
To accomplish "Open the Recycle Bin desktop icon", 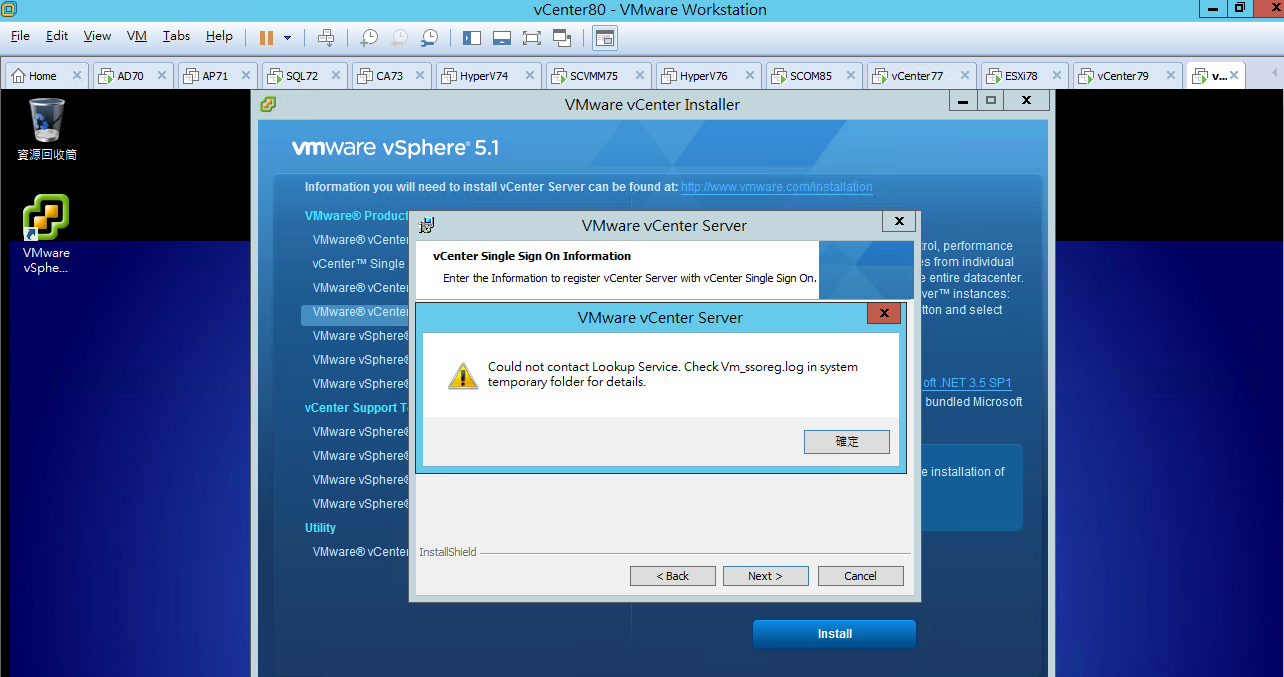I will (x=47, y=129).
